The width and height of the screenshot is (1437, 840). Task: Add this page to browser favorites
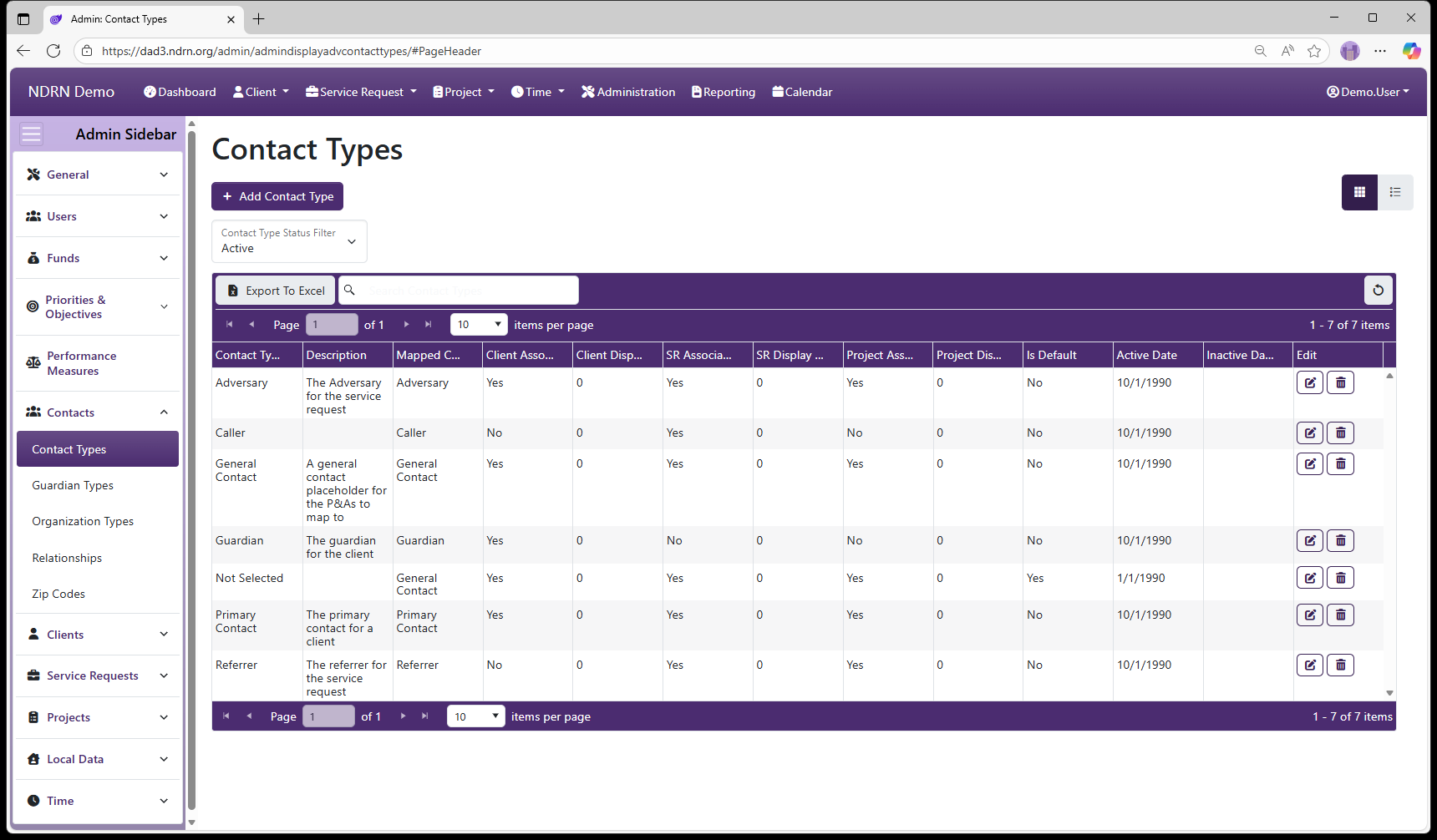(x=1314, y=51)
